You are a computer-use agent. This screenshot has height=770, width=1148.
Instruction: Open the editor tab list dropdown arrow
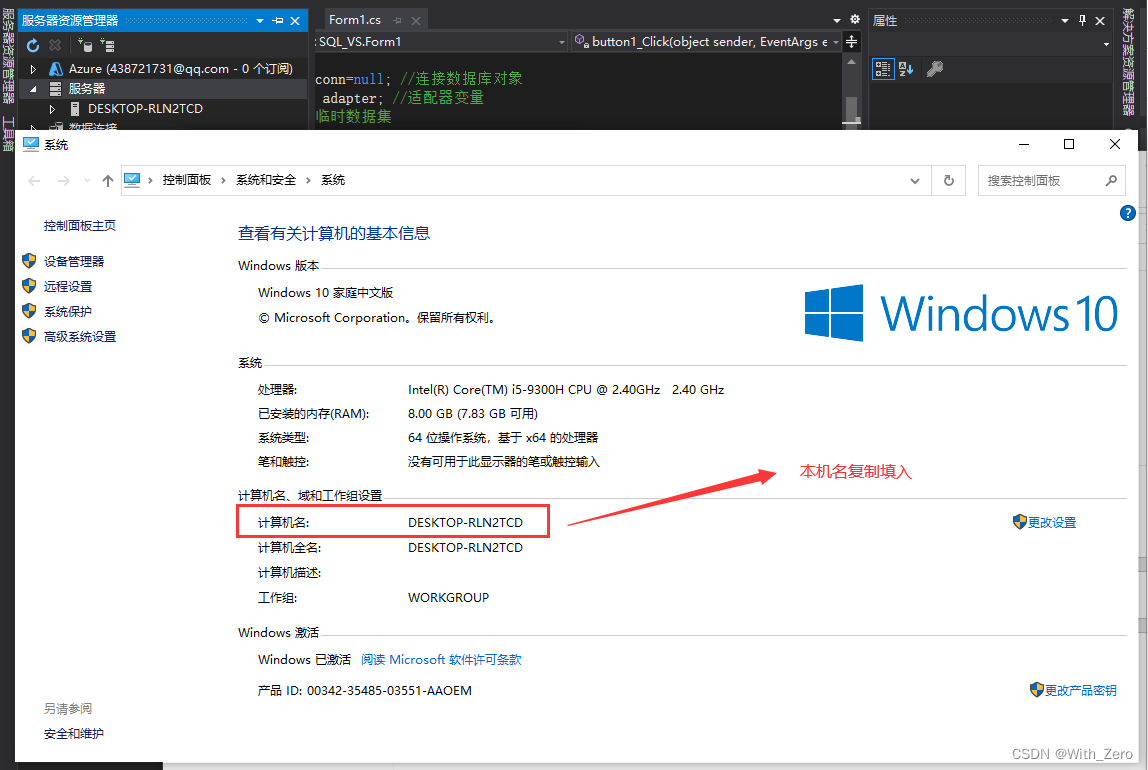click(837, 20)
